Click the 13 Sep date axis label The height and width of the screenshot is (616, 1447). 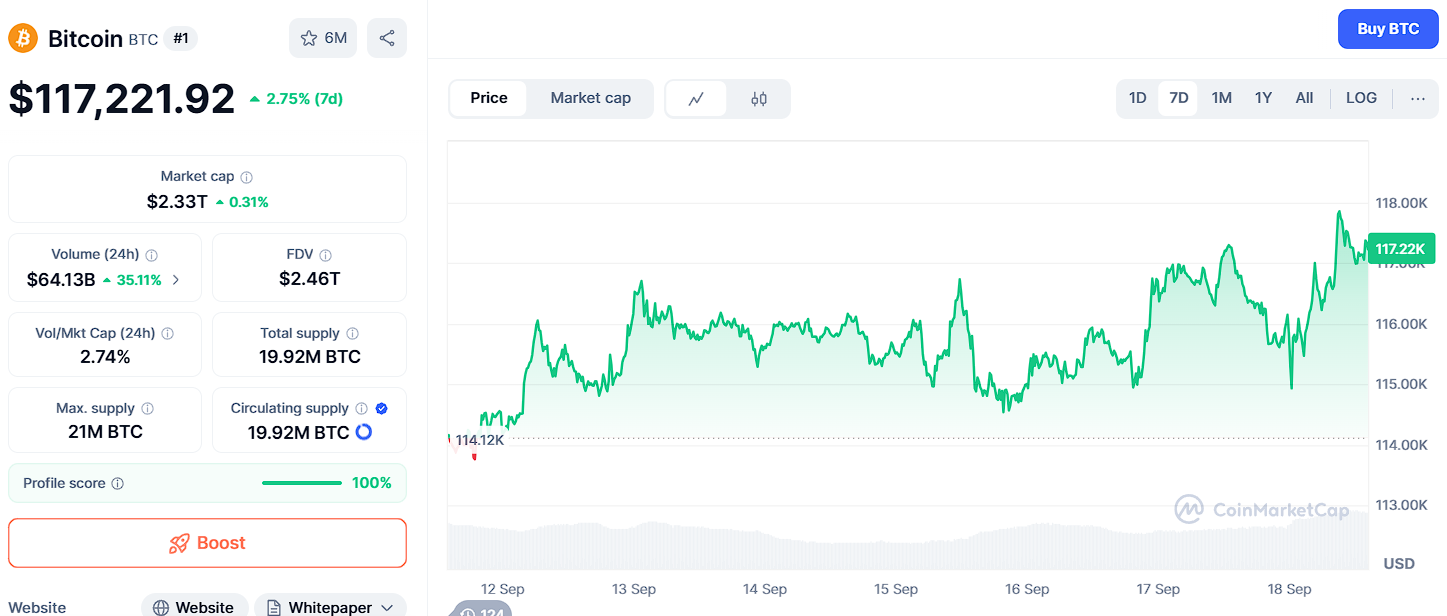pyautogui.click(x=634, y=589)
